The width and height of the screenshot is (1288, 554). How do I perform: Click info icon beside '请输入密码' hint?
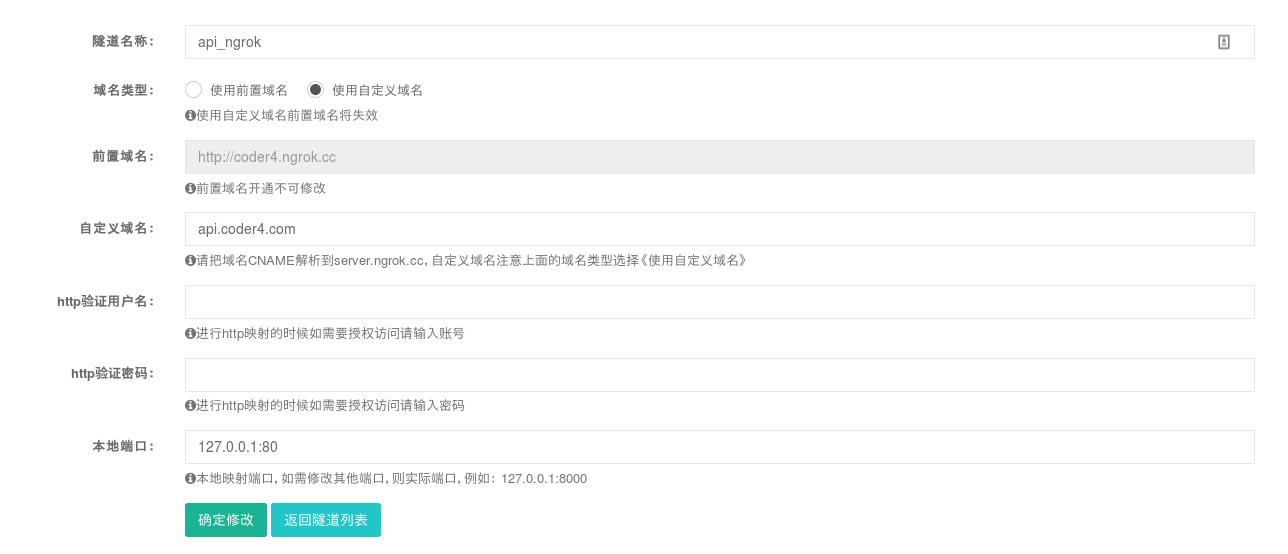coord(190,406)
